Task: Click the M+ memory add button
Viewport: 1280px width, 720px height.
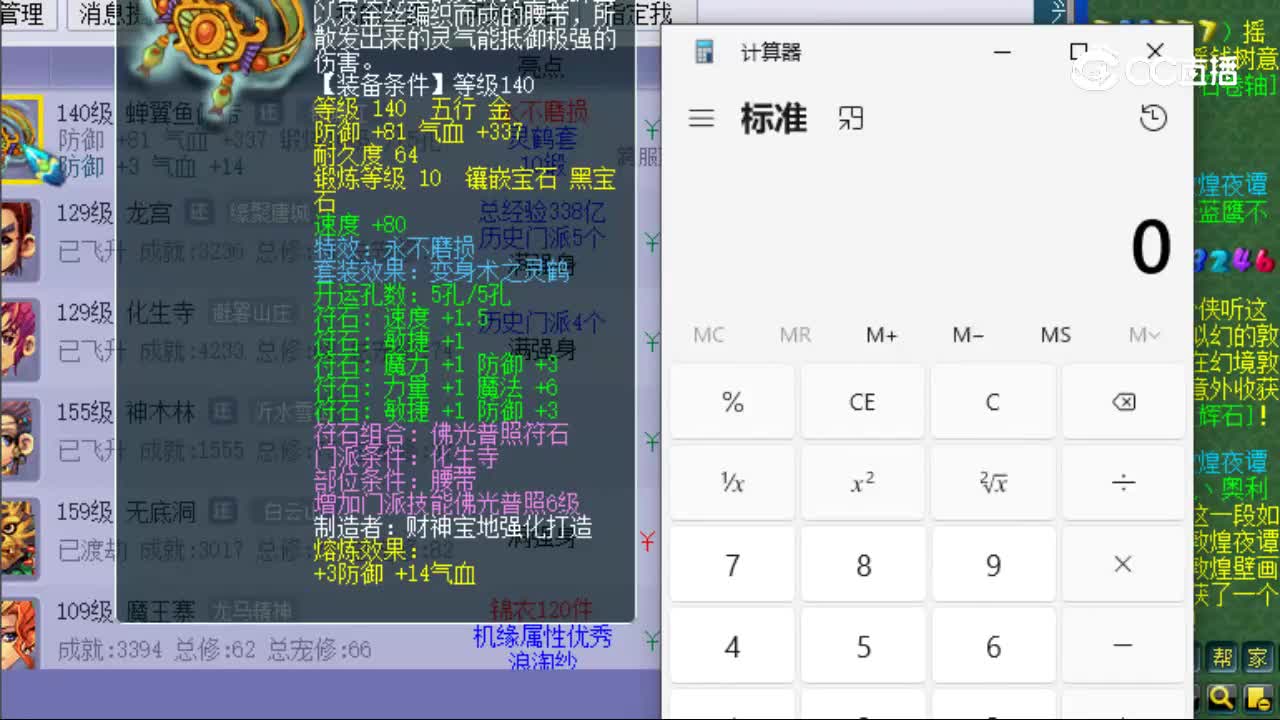Action: [881, 335]
